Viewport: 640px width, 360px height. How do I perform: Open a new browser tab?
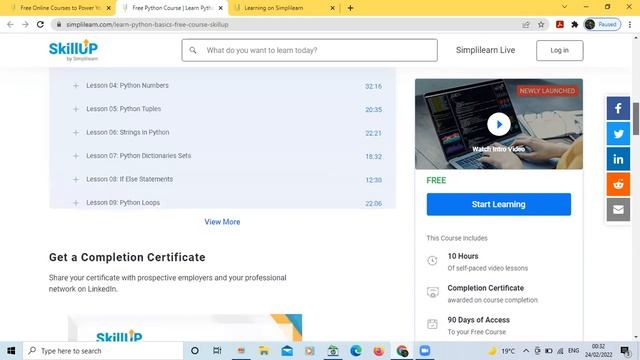[x=350, y=8]
